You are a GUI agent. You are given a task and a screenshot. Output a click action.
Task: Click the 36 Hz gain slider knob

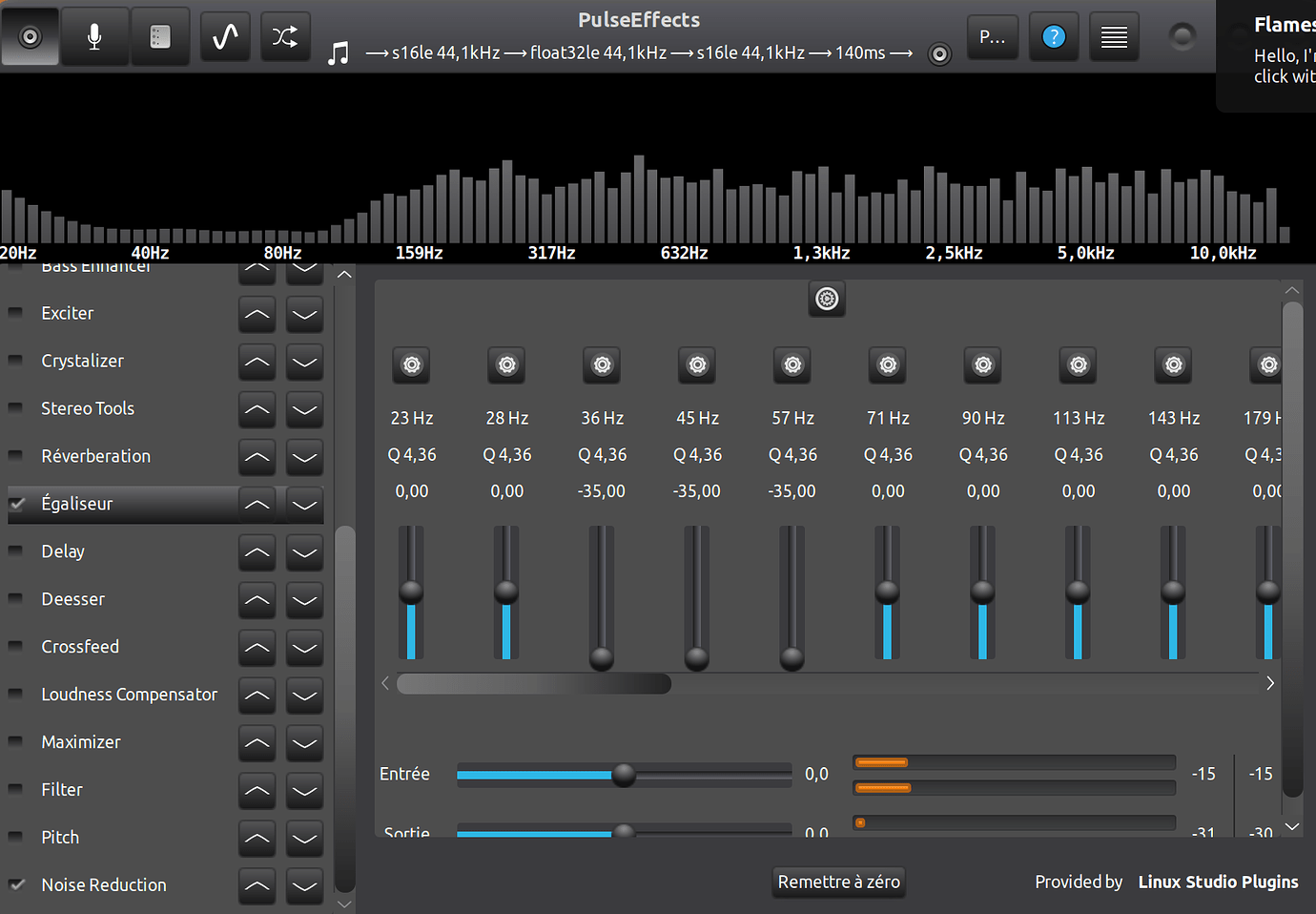point(602,657)
